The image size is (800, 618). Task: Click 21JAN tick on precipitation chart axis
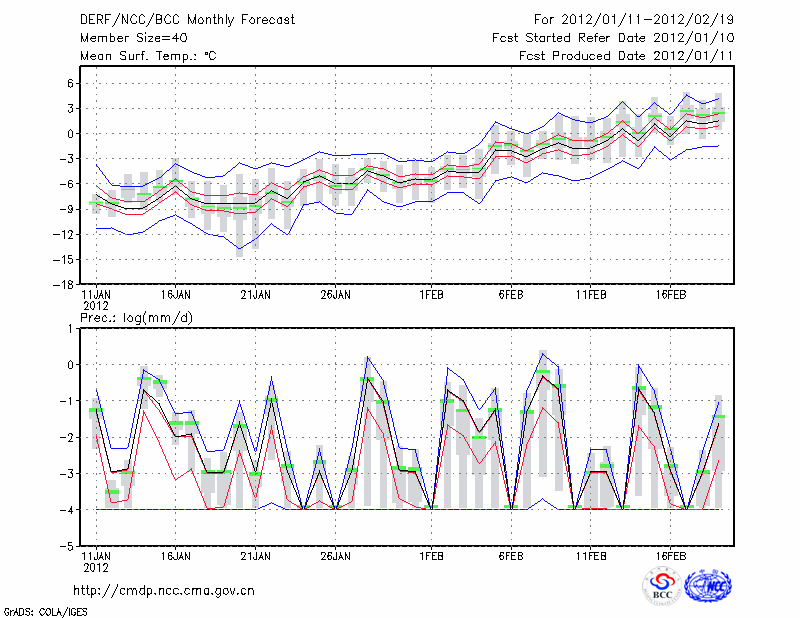(x=255, y=553)
